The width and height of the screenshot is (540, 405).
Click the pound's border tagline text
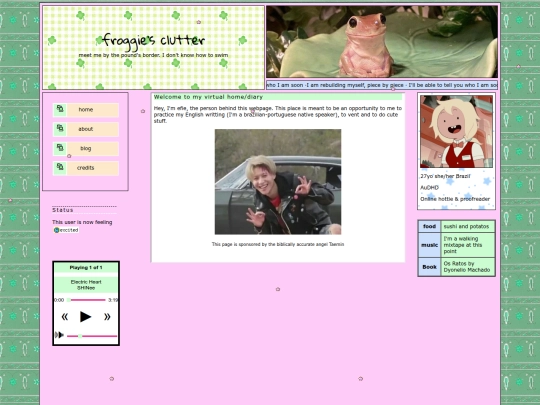tap(153, 55)
